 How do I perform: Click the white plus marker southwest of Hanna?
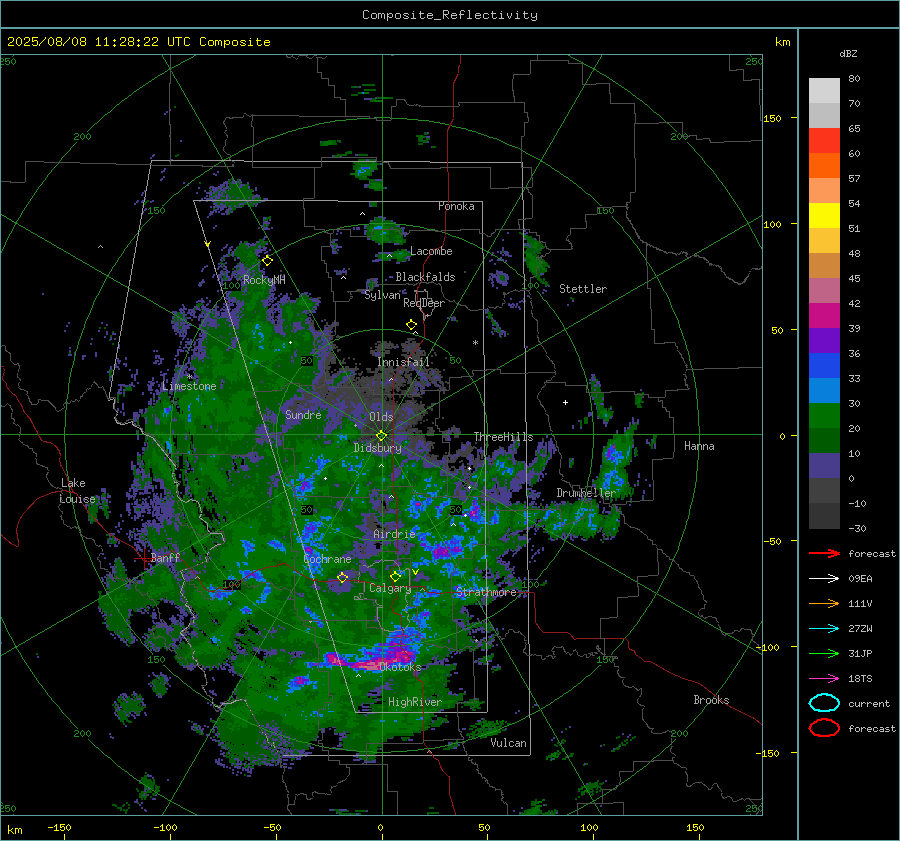point(565,402)
